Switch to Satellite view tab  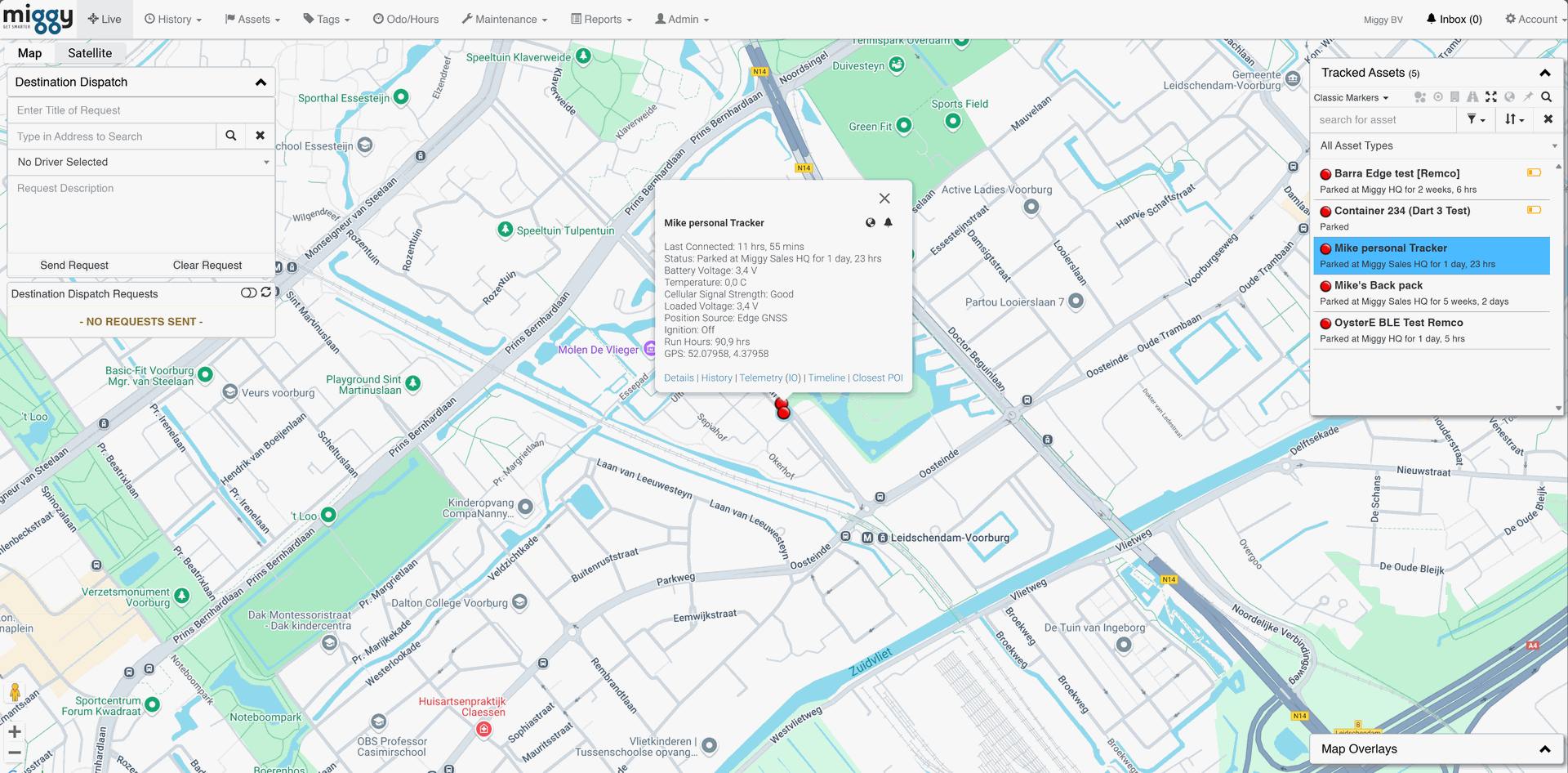point(90,53)
